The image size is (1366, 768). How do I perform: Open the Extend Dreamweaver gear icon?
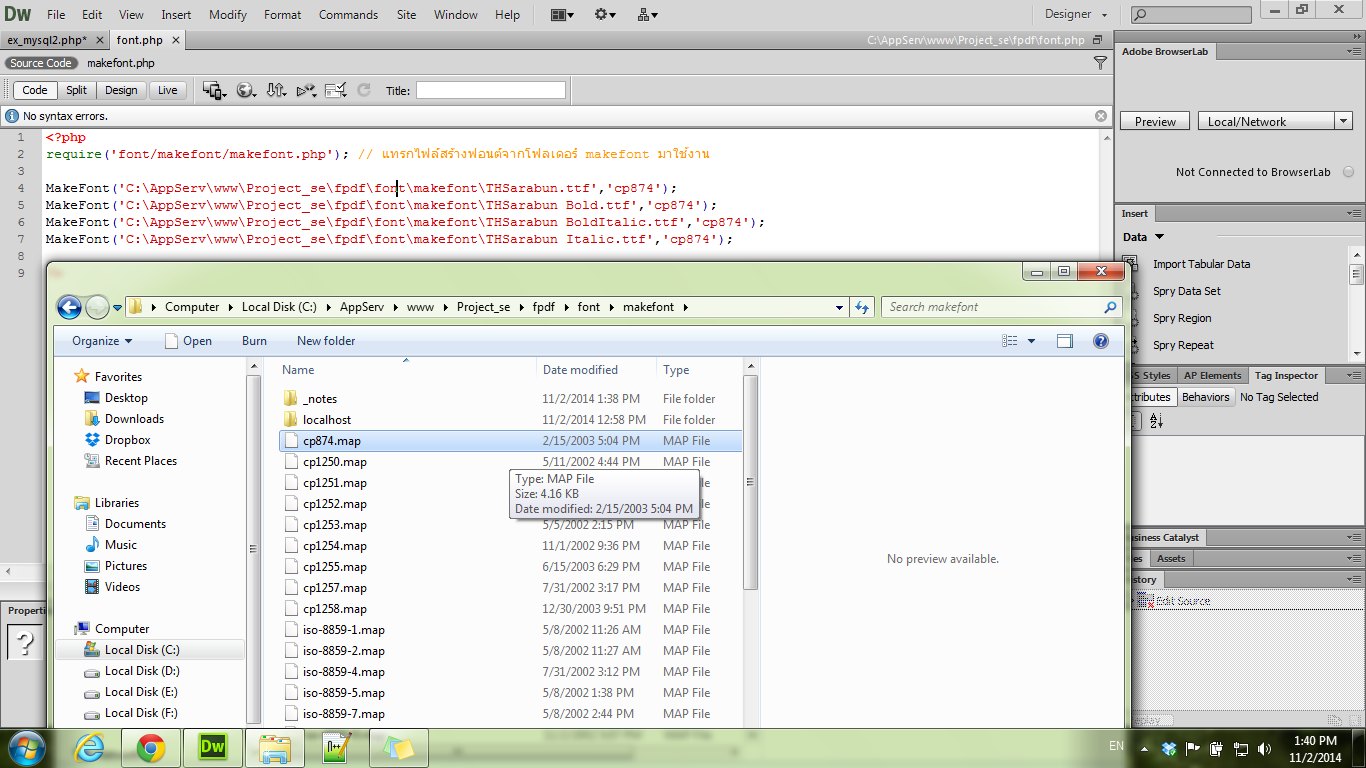point(605,15)
